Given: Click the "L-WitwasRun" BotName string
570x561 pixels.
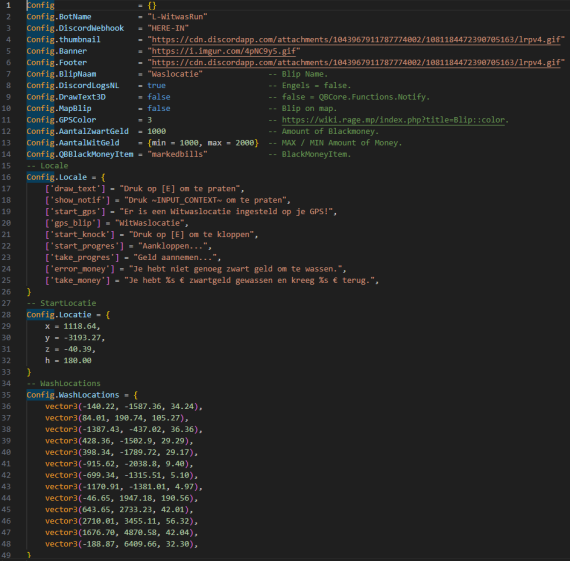Looking at the screenshot, I should (x=177, y=17).
